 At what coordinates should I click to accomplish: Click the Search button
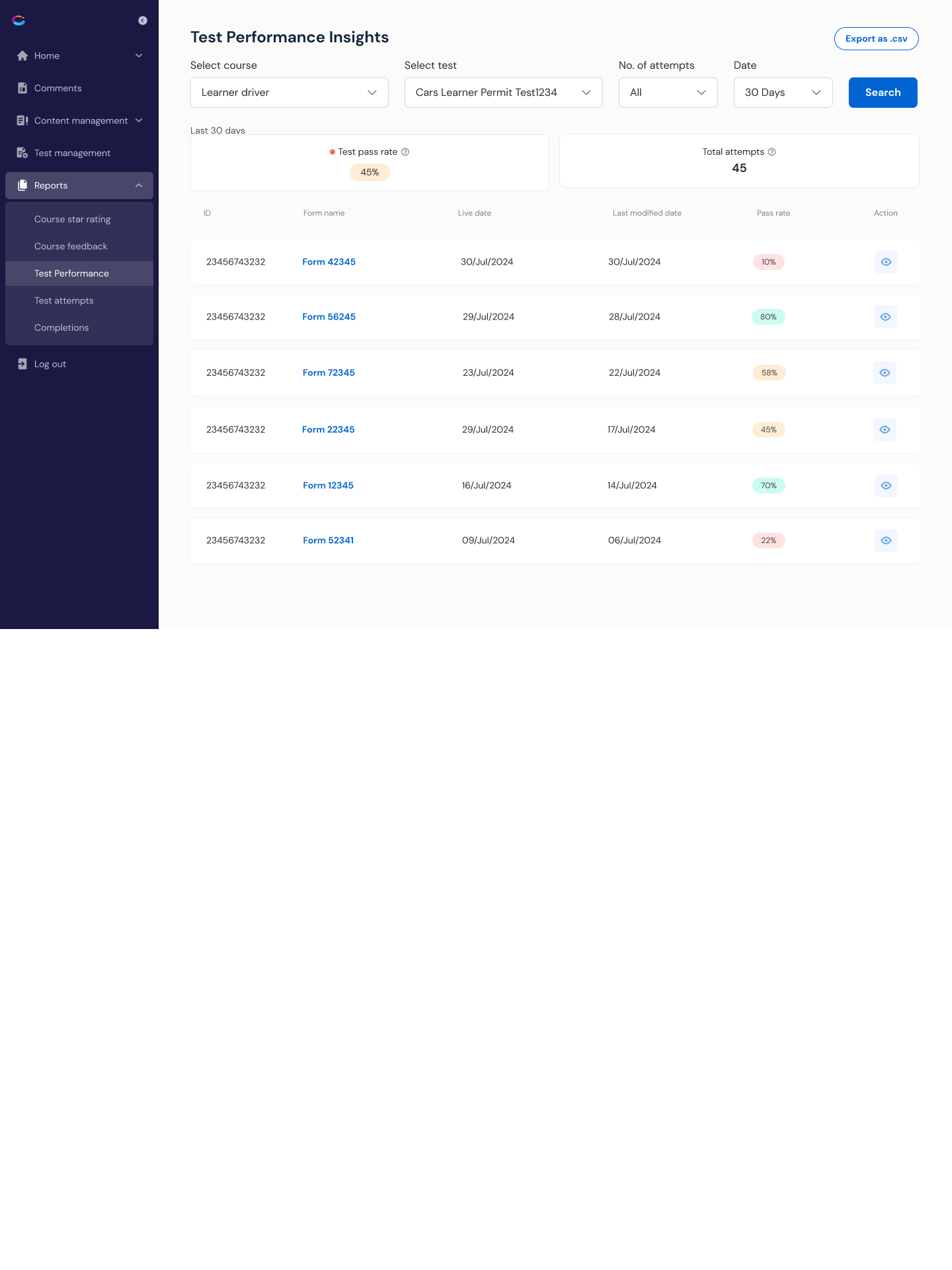(x=883, y=93)
